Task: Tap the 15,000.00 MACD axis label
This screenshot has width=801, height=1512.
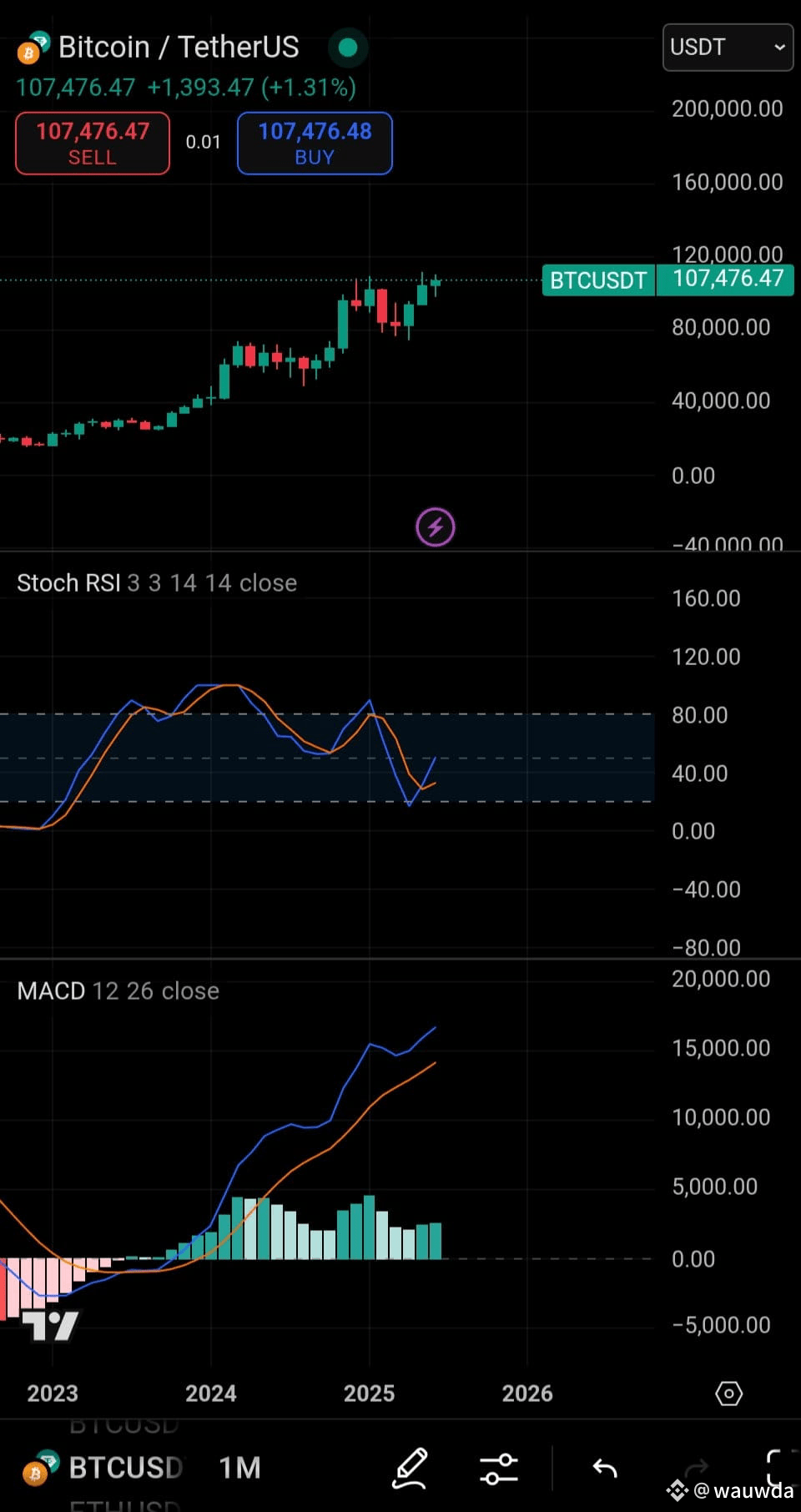Action: click(x=721, y=1047)
